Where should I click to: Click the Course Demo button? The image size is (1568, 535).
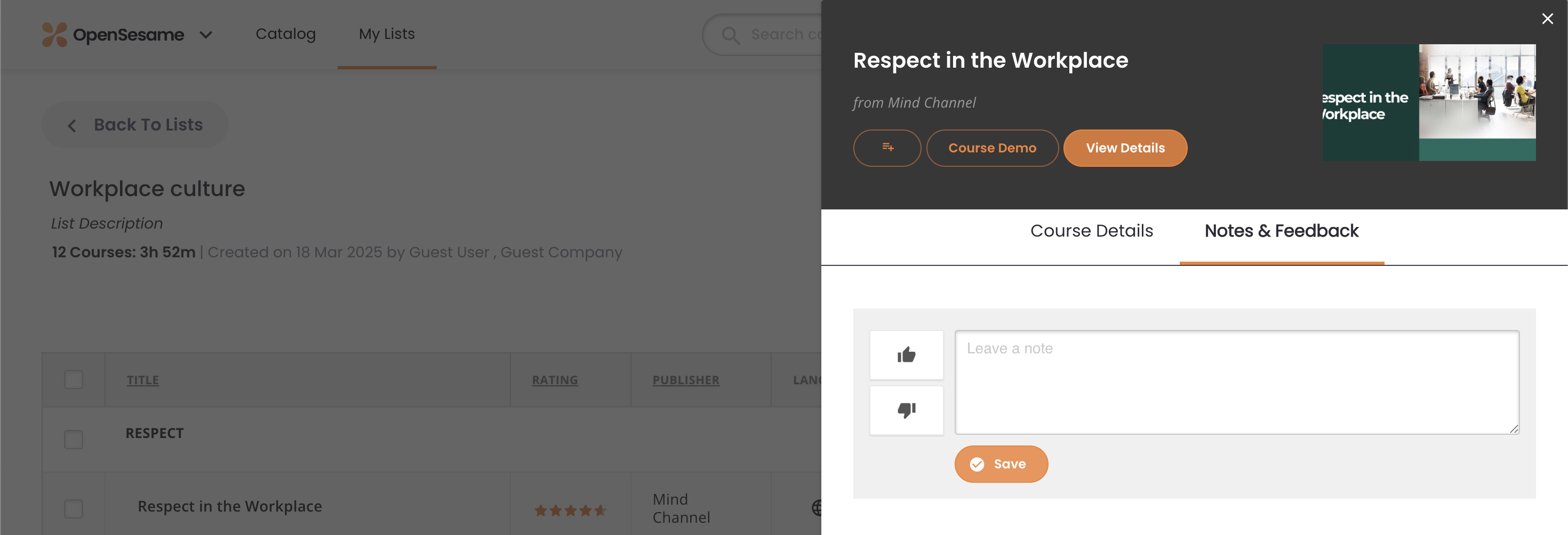tap(992, 148)
